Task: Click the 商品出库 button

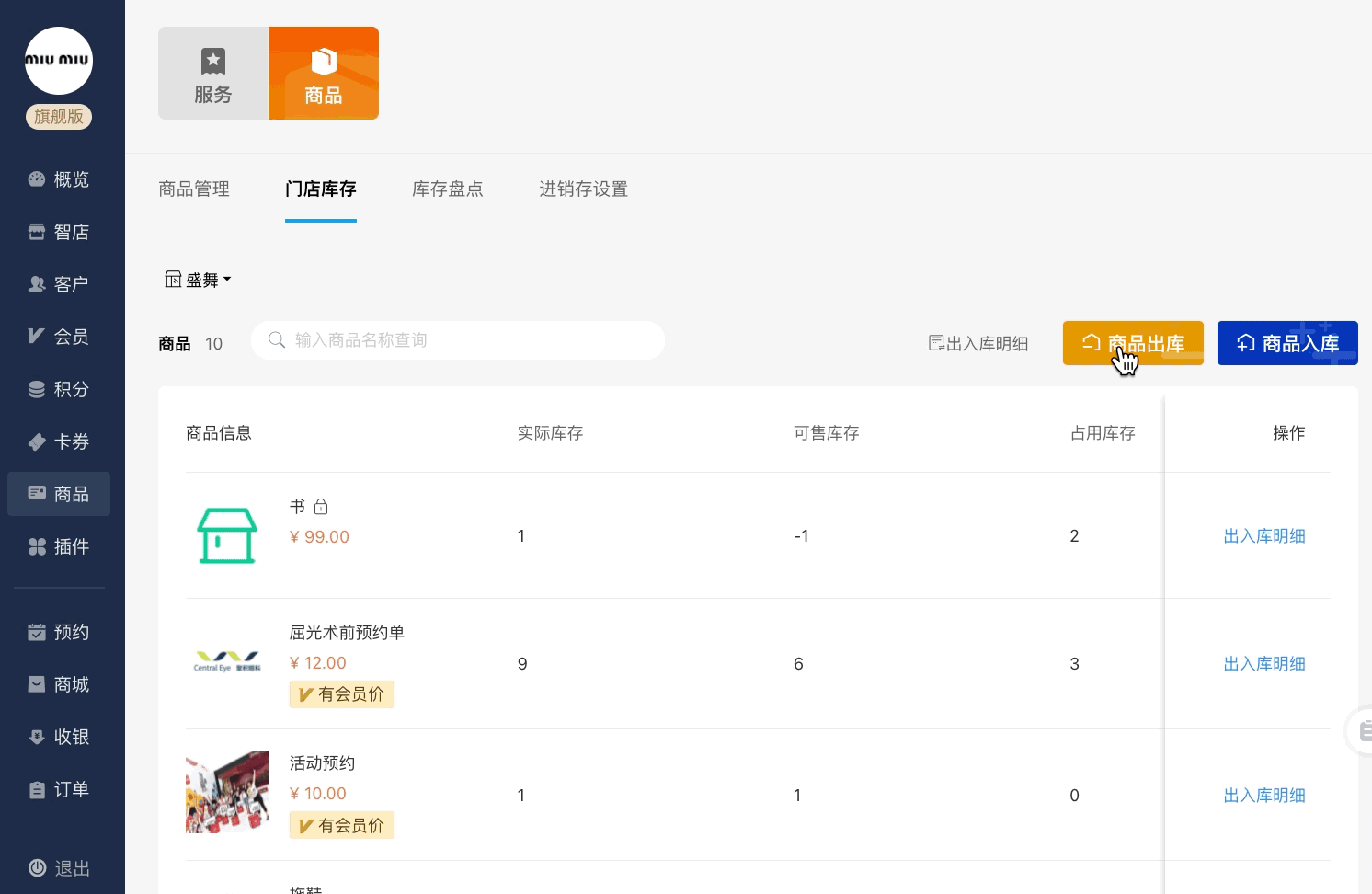Action: tap(1133, 343)
